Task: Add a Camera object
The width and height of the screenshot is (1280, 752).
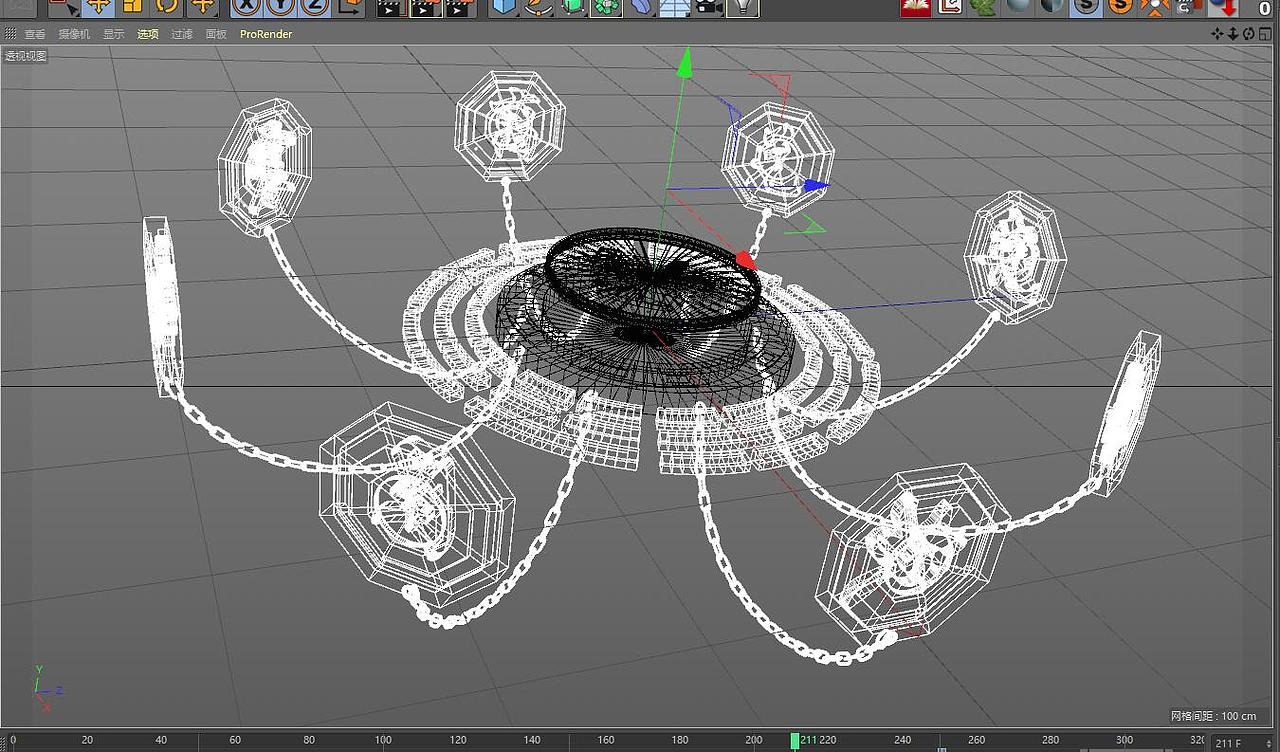Action: [708, 8]
